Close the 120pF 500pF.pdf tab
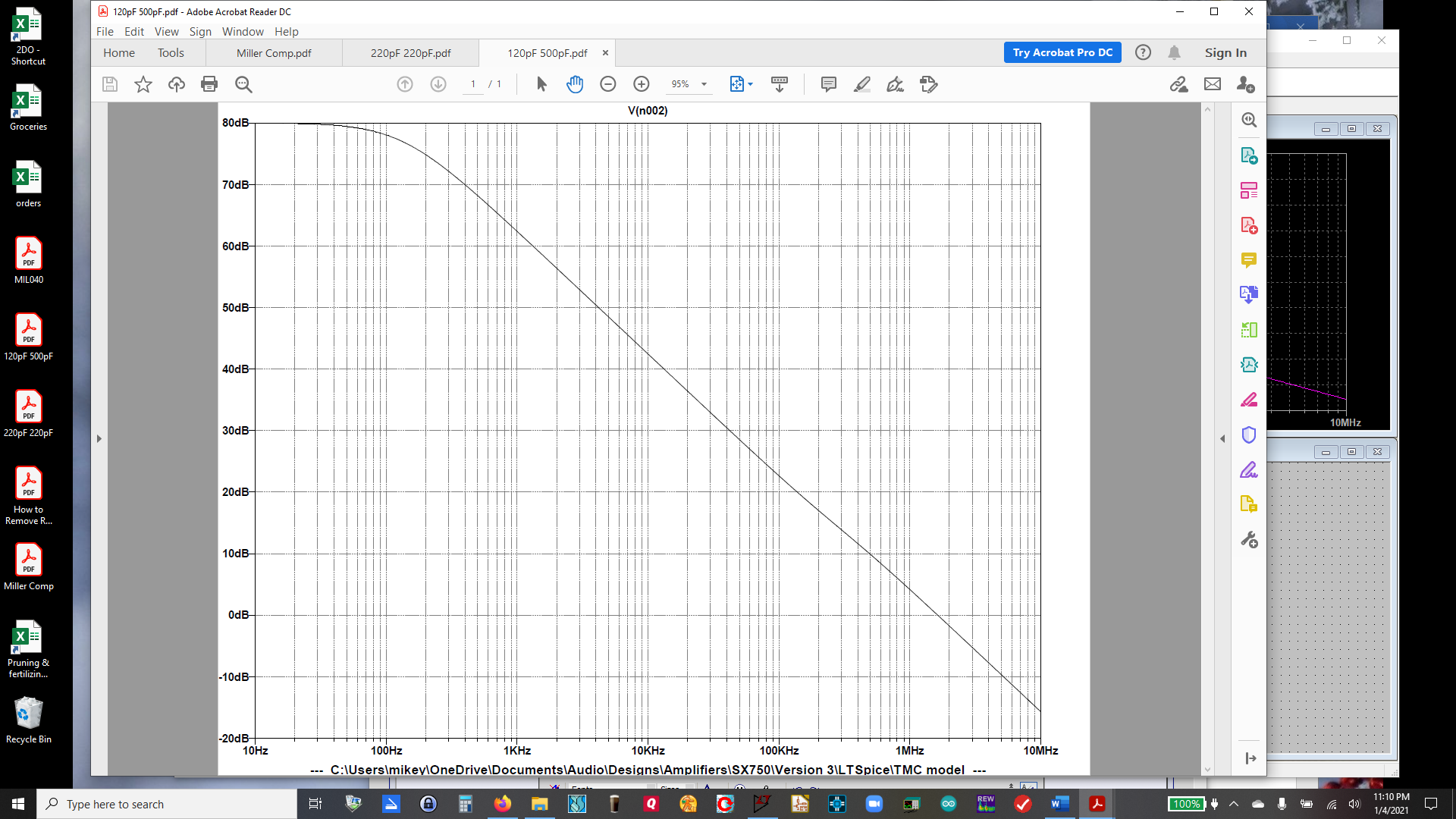Viewport: 1456px width, 819px height. pos(605,52)
